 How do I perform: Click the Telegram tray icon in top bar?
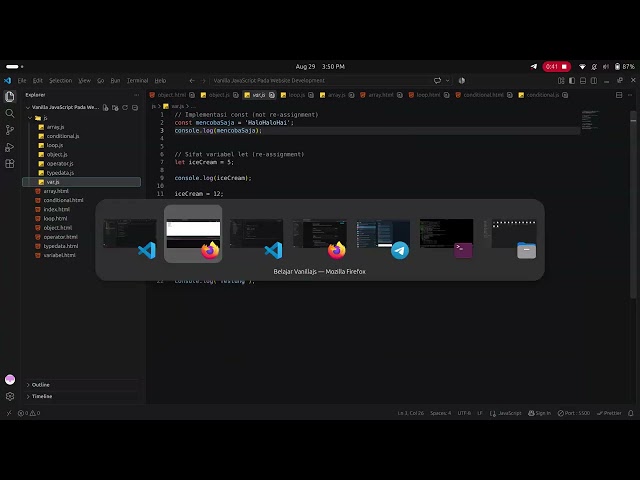pos(534,67)
